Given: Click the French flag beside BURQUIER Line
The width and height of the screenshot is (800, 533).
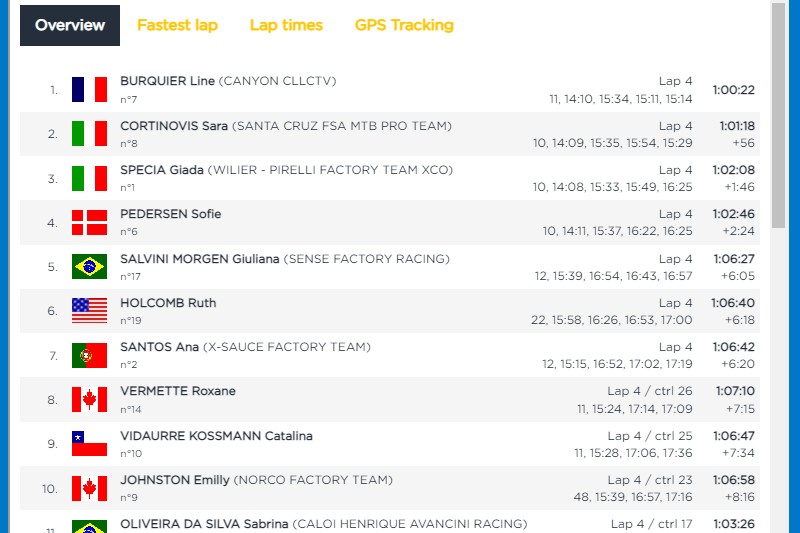Looking at the screenshot, I should [89, 90].
